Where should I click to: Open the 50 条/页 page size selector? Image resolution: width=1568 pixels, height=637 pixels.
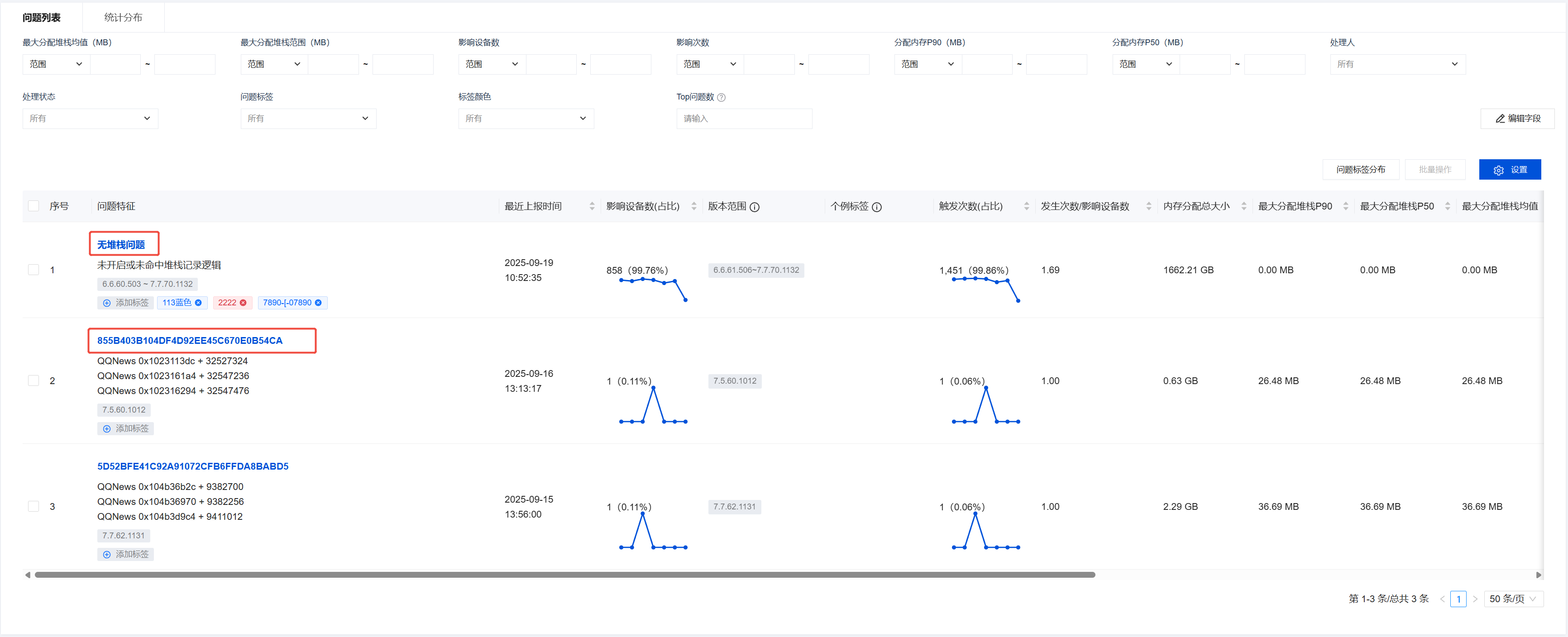[x=1513, y=599]
